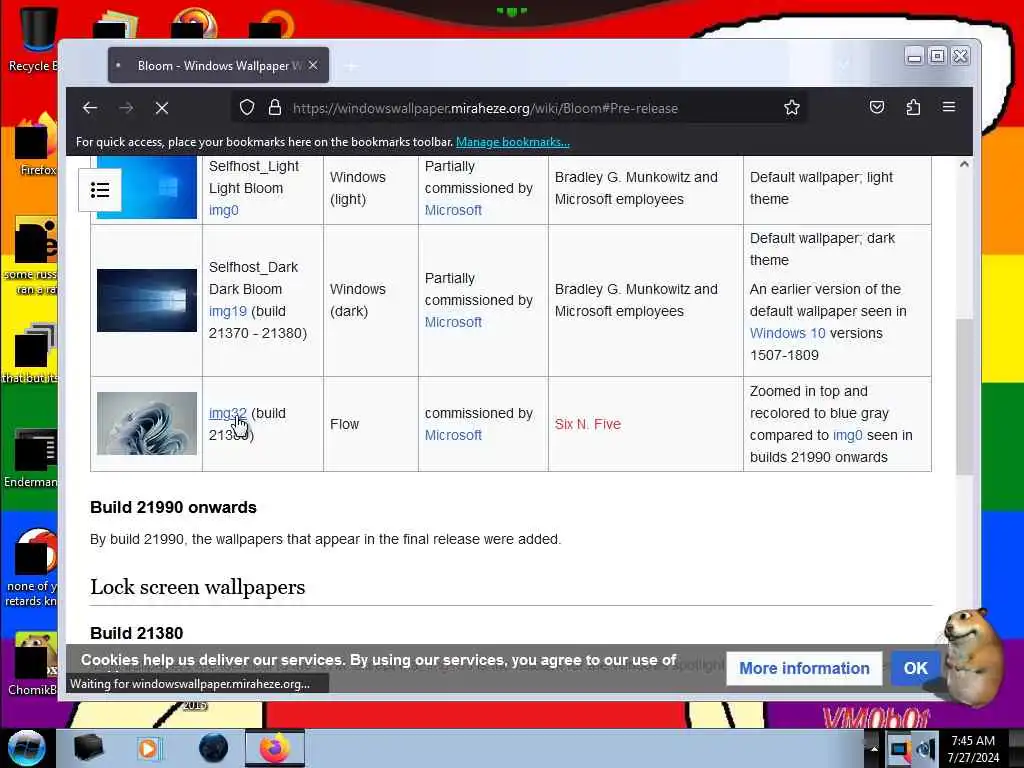Open the Firefox hamburger menu
Screen dimensions: 1024x768
click(x=949, y=107)
